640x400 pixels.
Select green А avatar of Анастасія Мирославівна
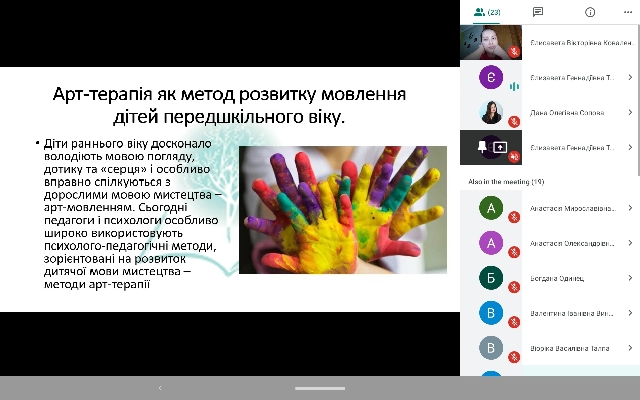point(491,208)
